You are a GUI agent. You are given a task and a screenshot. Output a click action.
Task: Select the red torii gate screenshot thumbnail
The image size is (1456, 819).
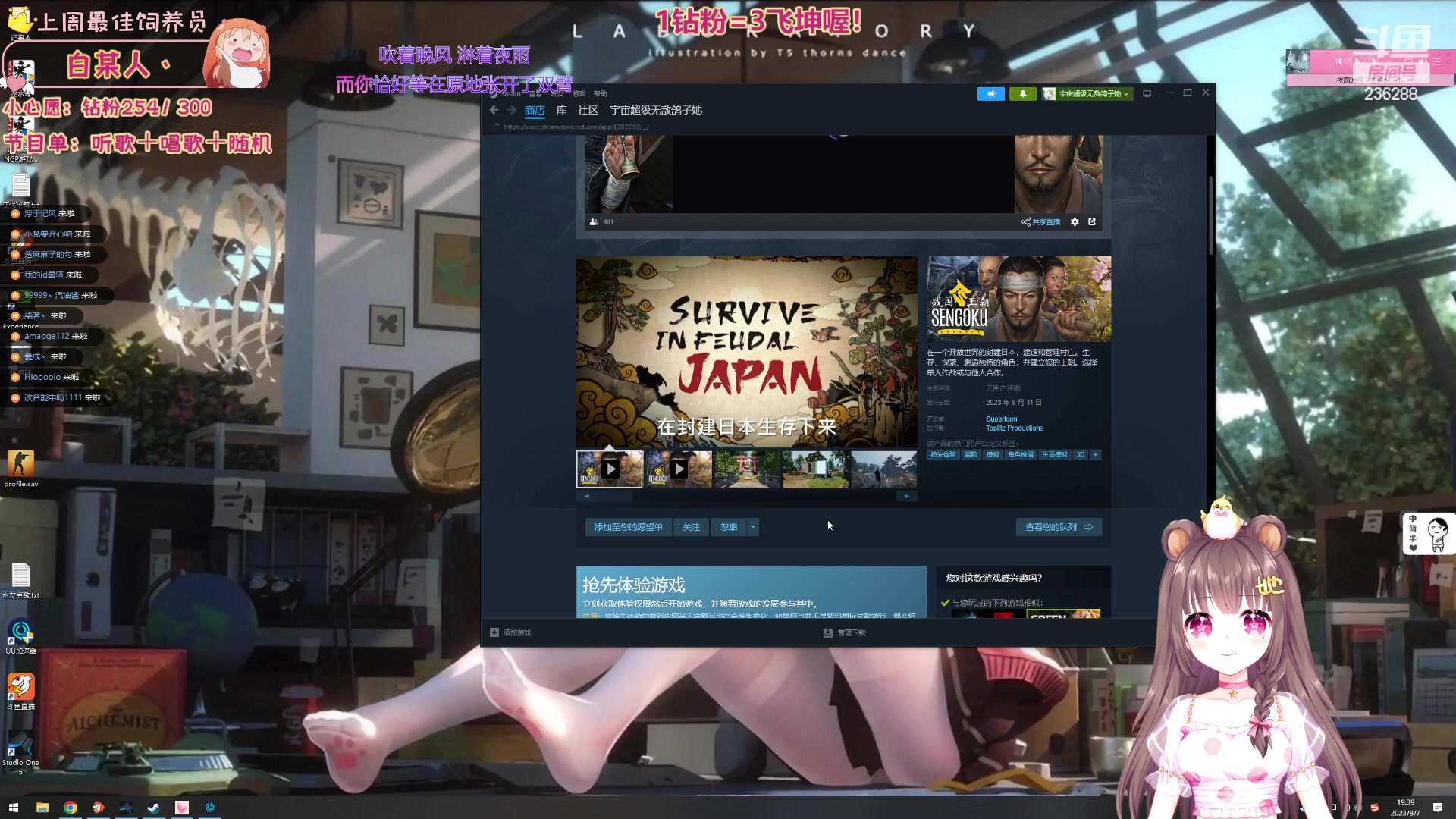[x=747, y=469]
